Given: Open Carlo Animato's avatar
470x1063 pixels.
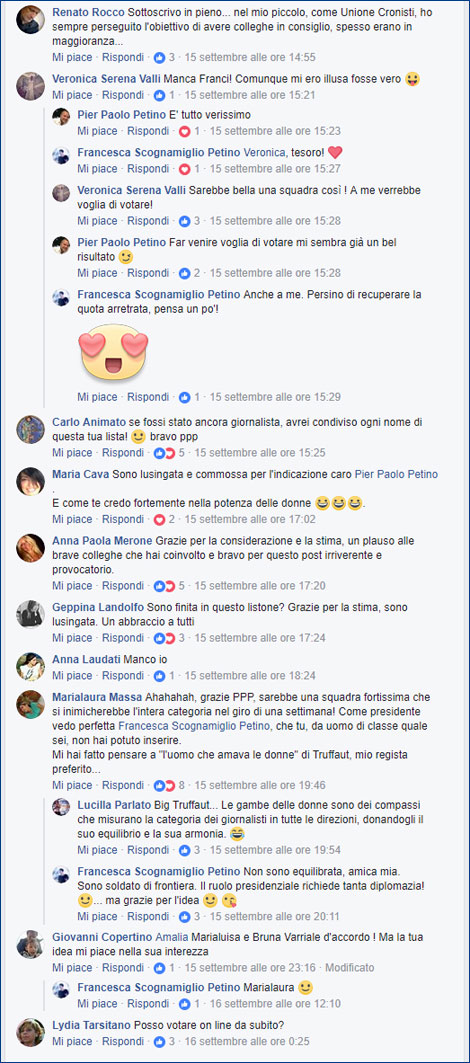Looking at the screenshot, I should 31,429.
